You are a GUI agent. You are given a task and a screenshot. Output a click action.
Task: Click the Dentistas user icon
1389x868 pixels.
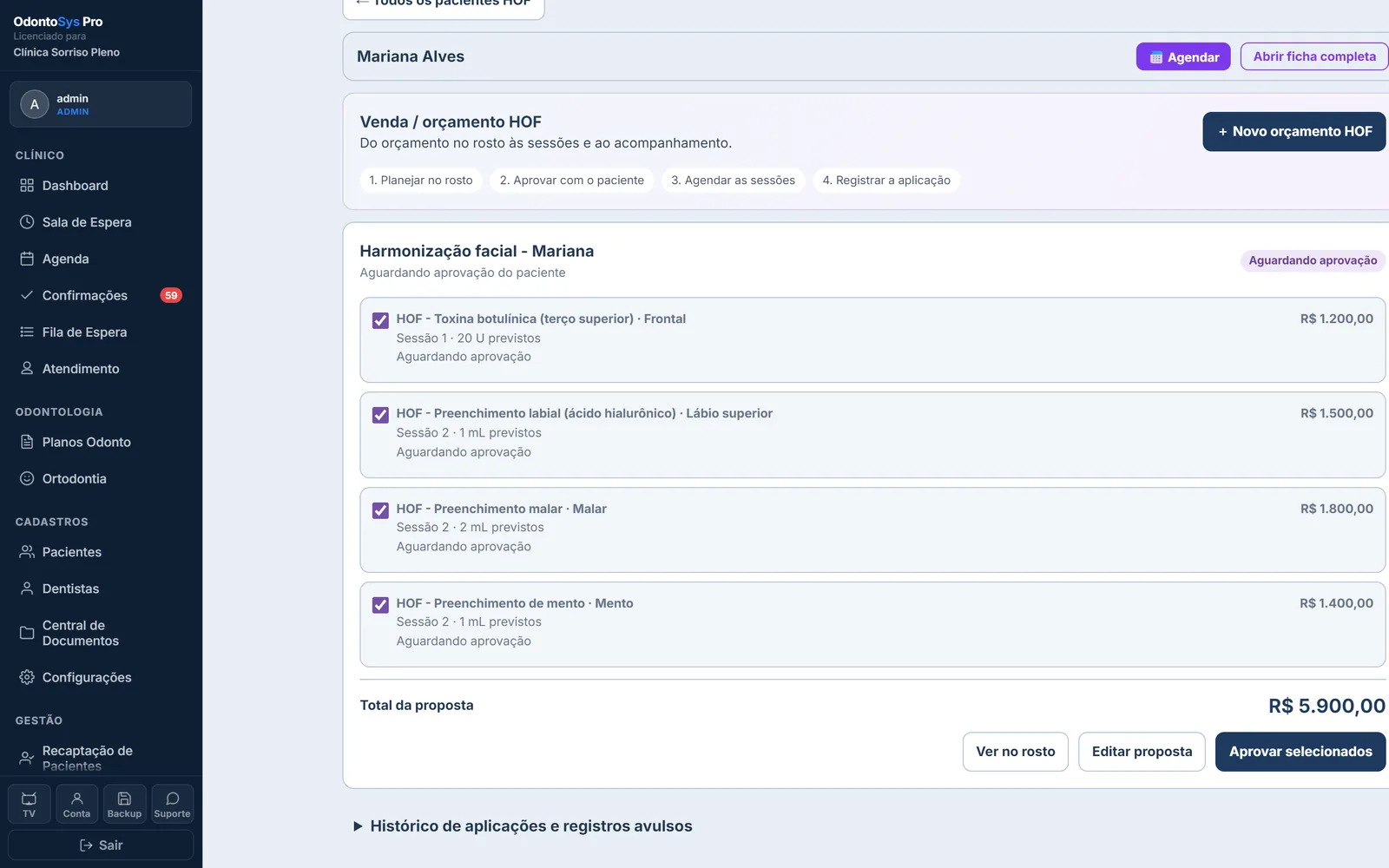click(x=27, y=589)
